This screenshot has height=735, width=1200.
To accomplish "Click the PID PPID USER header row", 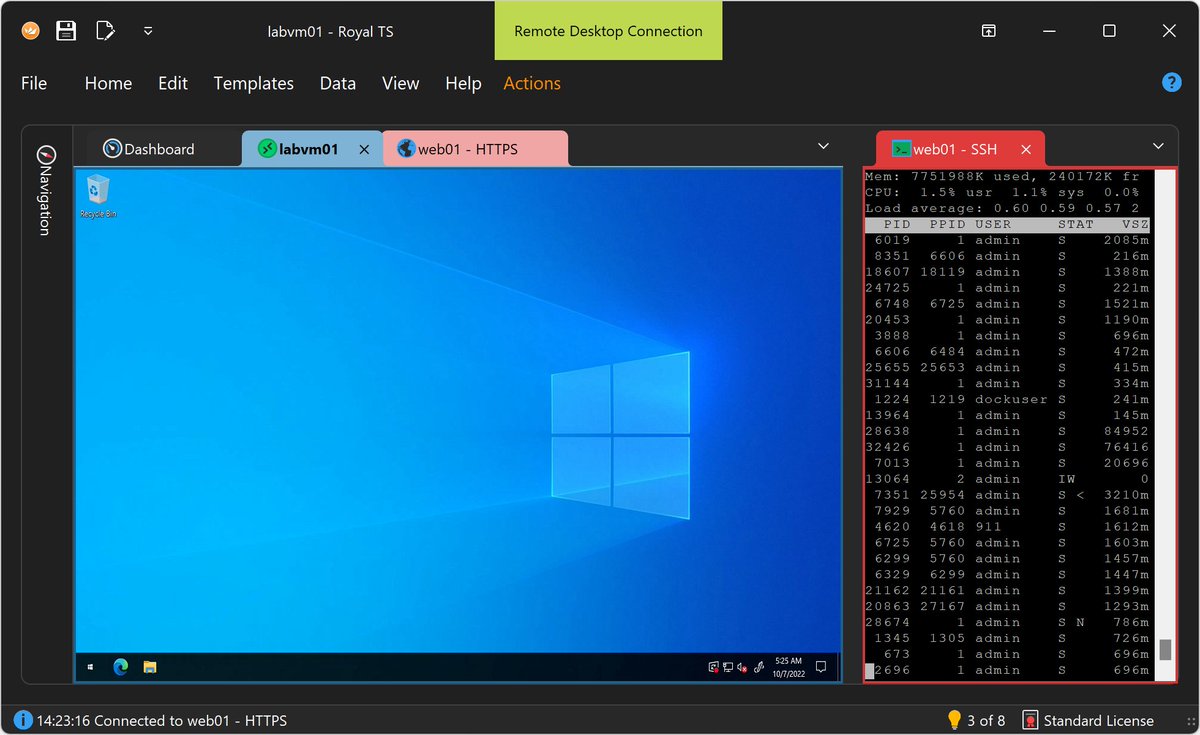I will click(x=1007, y=225).
